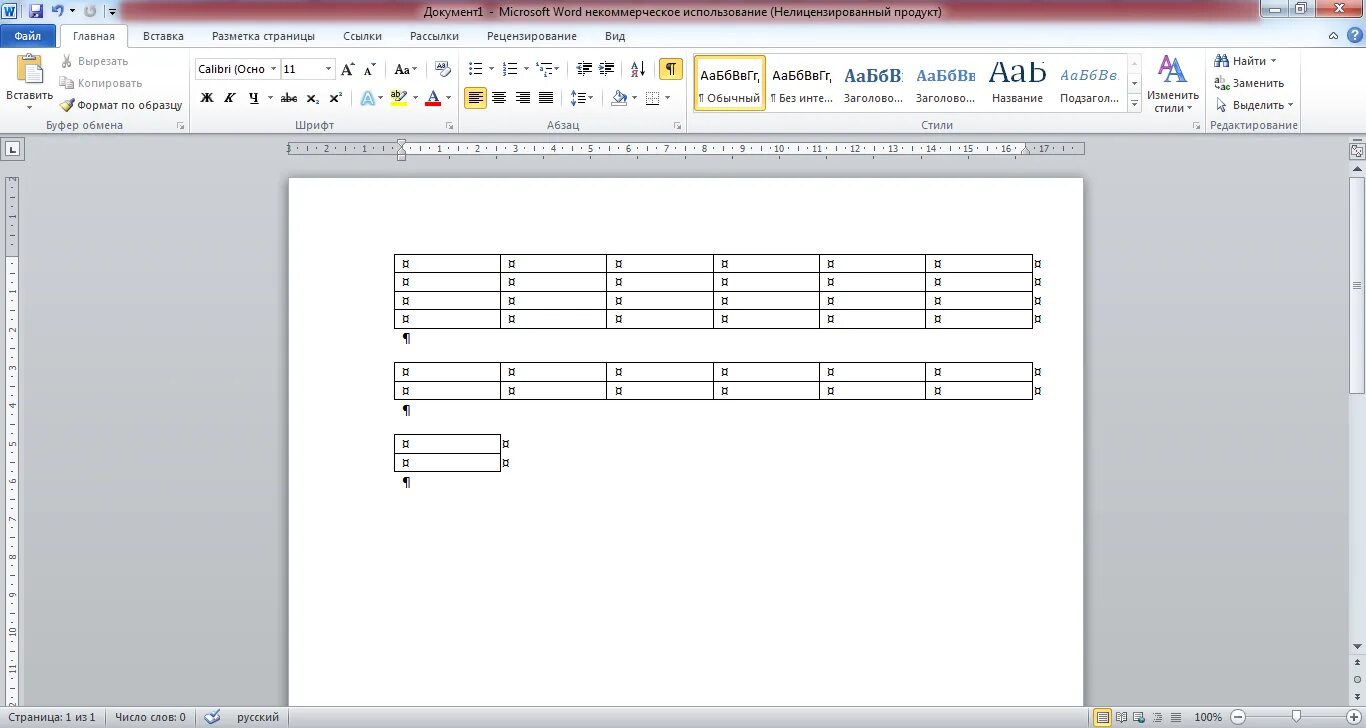Click Вырезать to cut selection
Image resolution: width=1366 pixels, height=728 pixels.
[x=94, y=61]
